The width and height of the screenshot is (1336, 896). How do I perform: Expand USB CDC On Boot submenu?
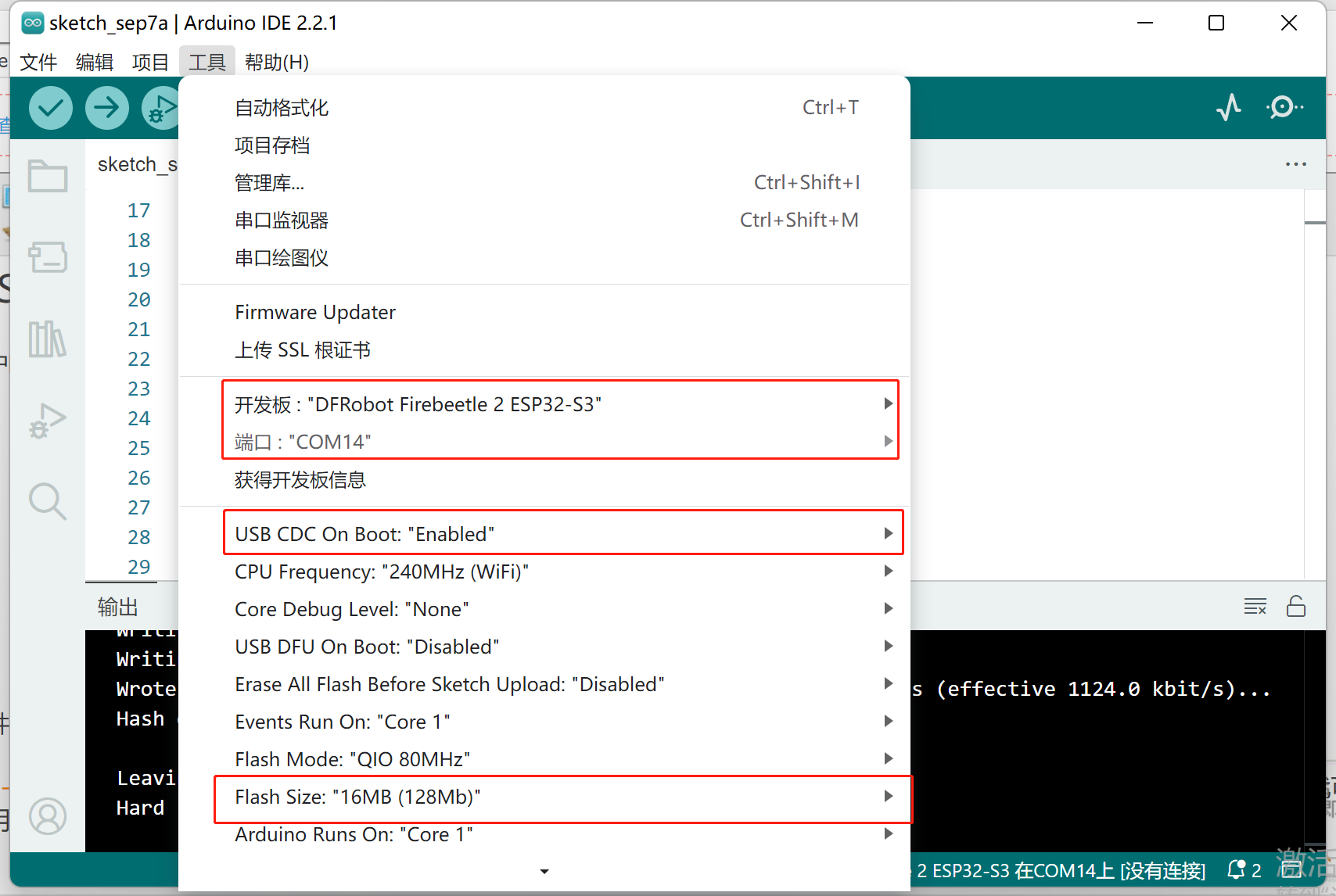(x=544, y=534)
